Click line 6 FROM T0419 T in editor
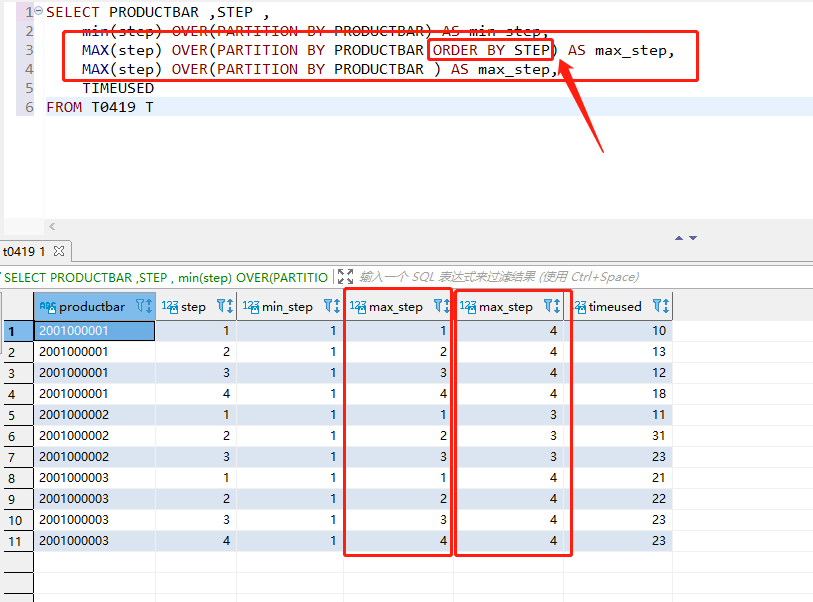The image size is (813, 602). [x=100, y=107]
